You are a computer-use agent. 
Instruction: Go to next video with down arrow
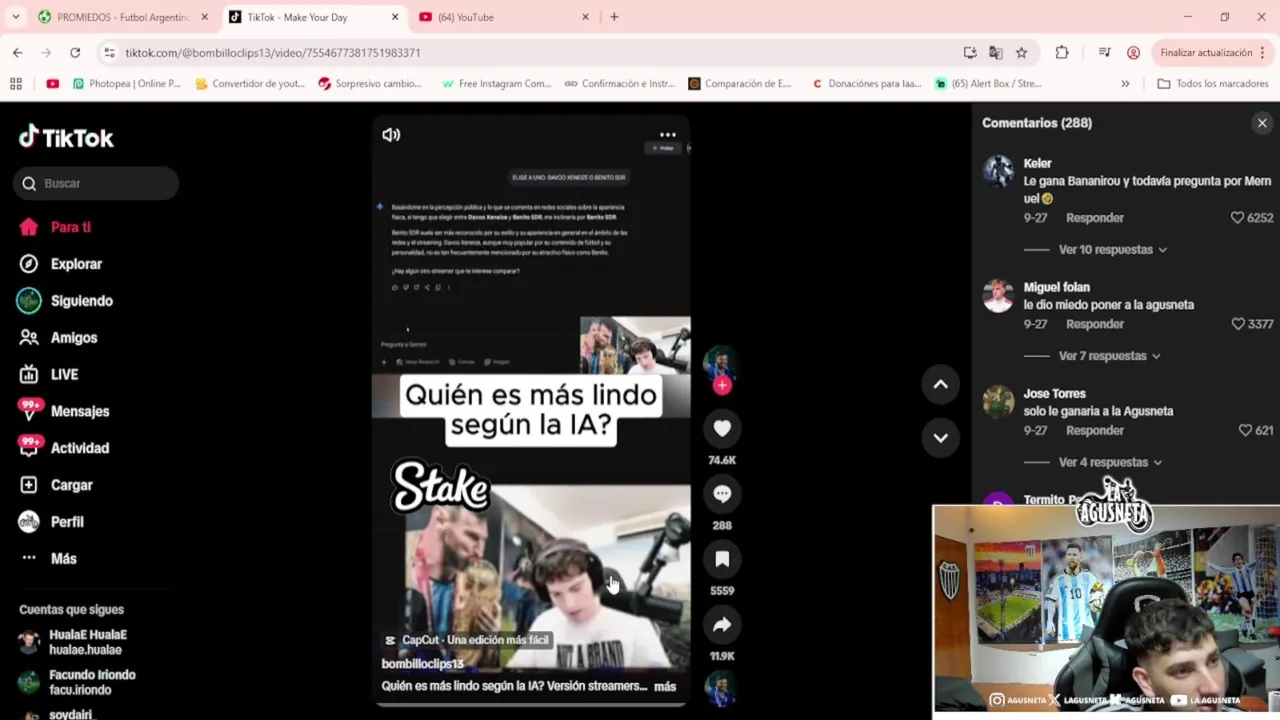pos(940,437)
